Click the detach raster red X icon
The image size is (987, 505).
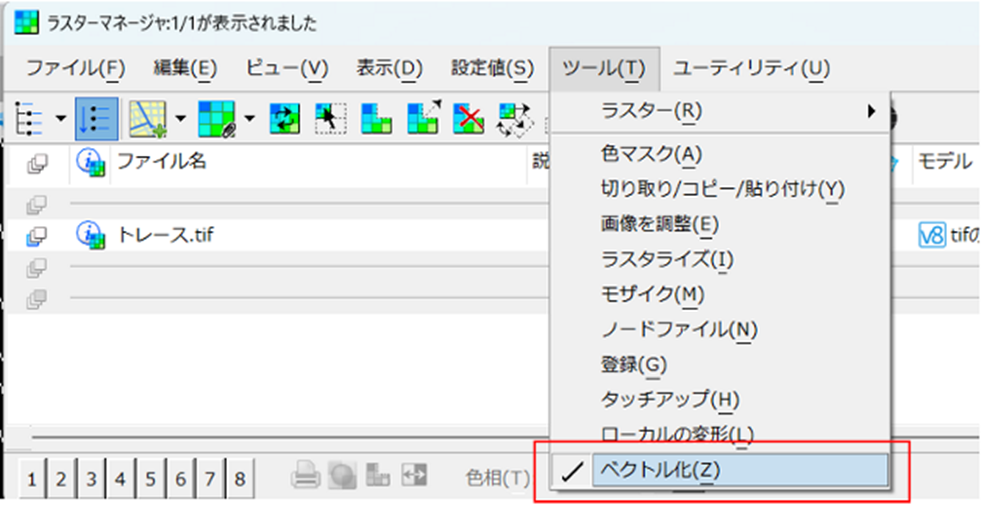pyautogui.click(x=468, y=118)
